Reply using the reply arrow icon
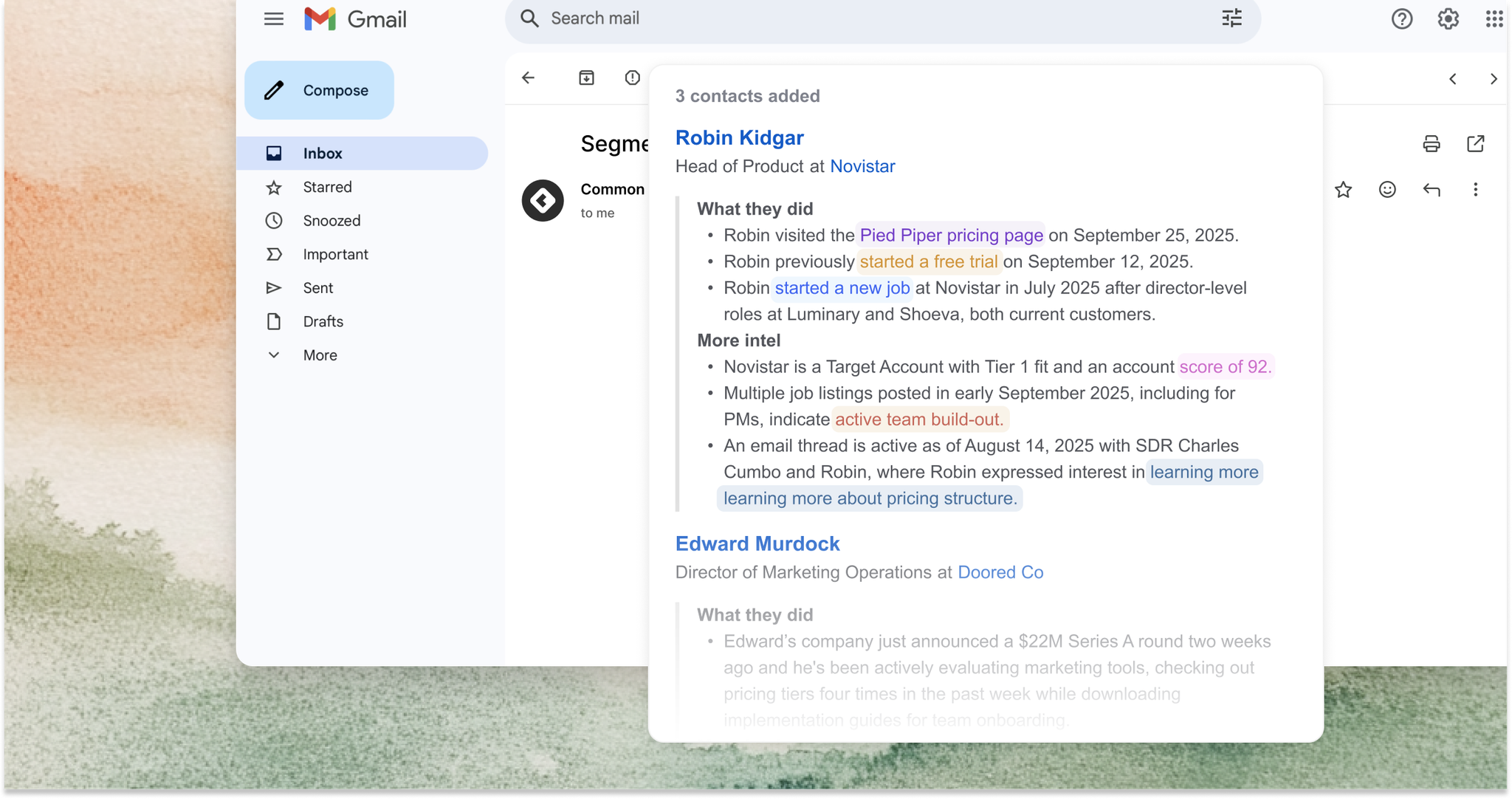The height and width of the screenshot is (799, 1512). (1431, 190)
